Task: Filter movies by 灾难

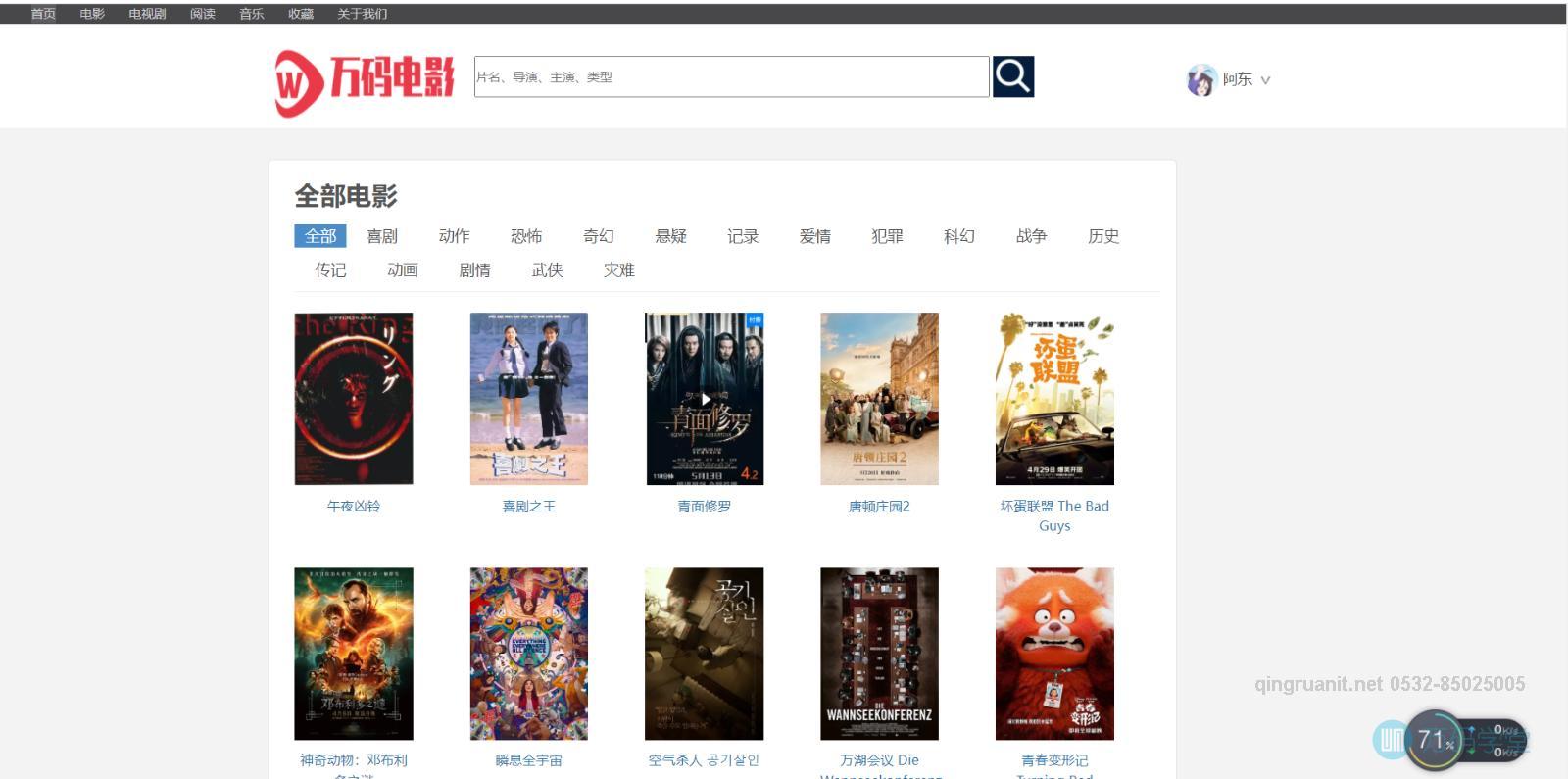Action: click(x=619, y=270)
